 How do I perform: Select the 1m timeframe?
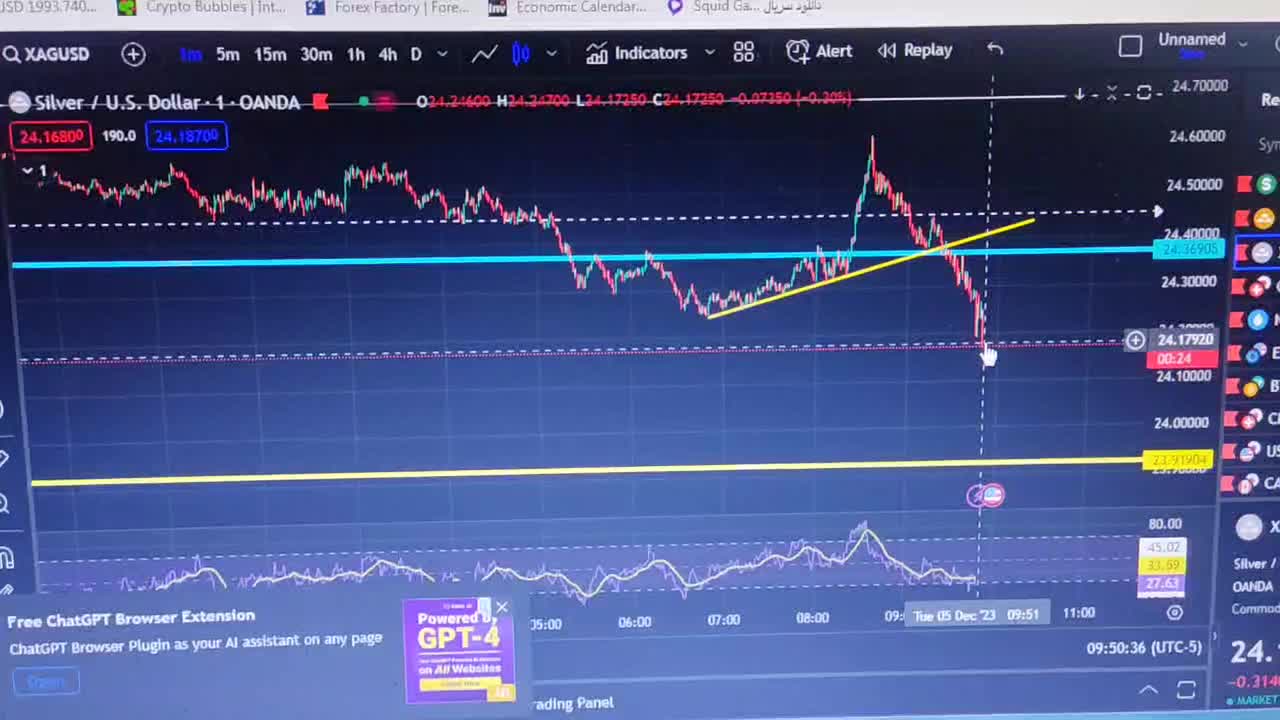coord(190,54)
